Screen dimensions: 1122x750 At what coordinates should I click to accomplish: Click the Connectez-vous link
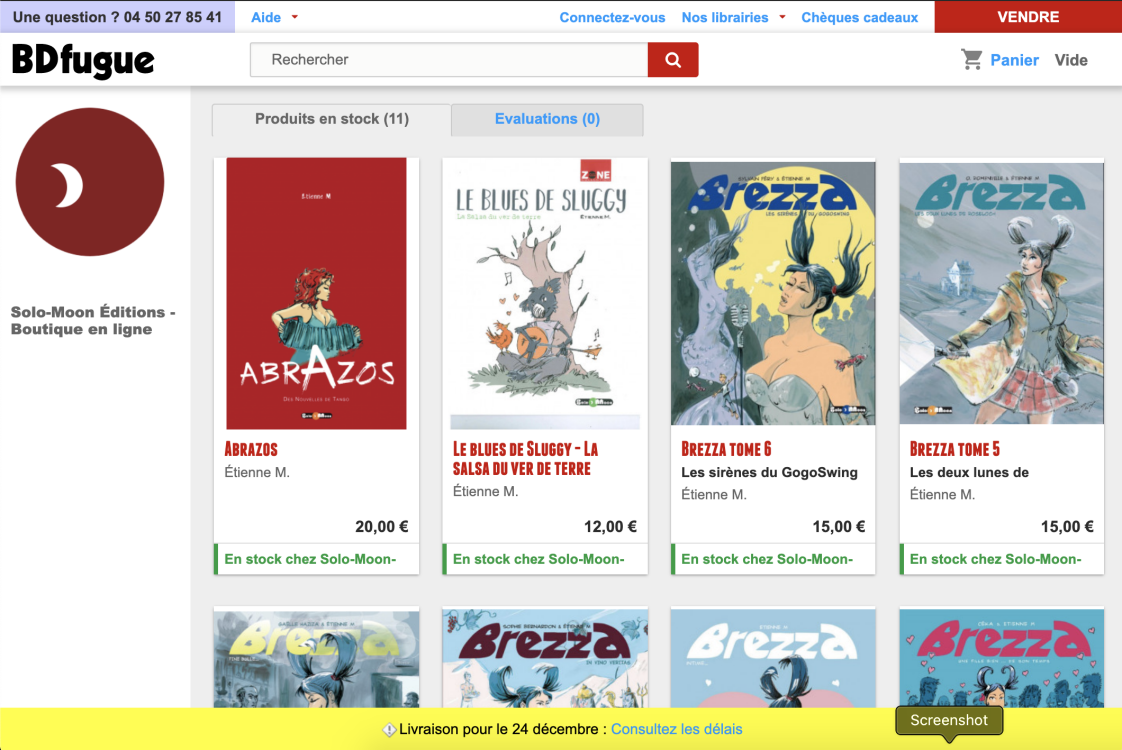[612, 17]
